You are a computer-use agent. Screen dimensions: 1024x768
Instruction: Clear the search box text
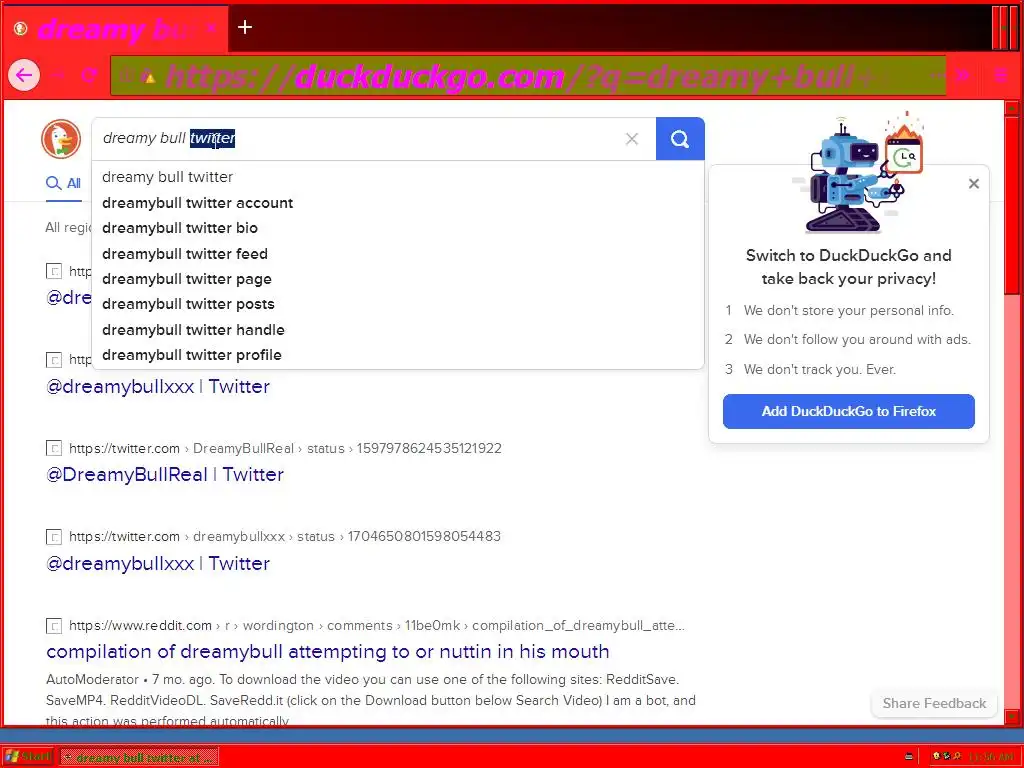pos(632,138)
